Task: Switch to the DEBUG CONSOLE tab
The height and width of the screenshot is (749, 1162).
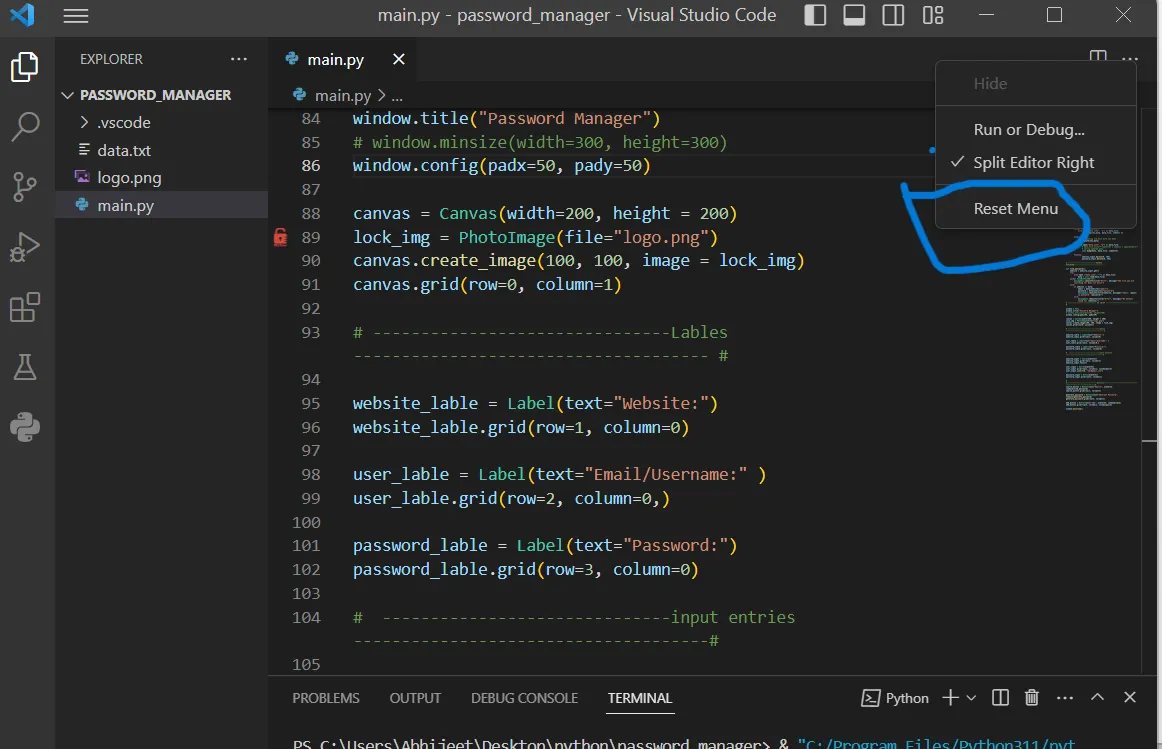Action: click(524, 697)
